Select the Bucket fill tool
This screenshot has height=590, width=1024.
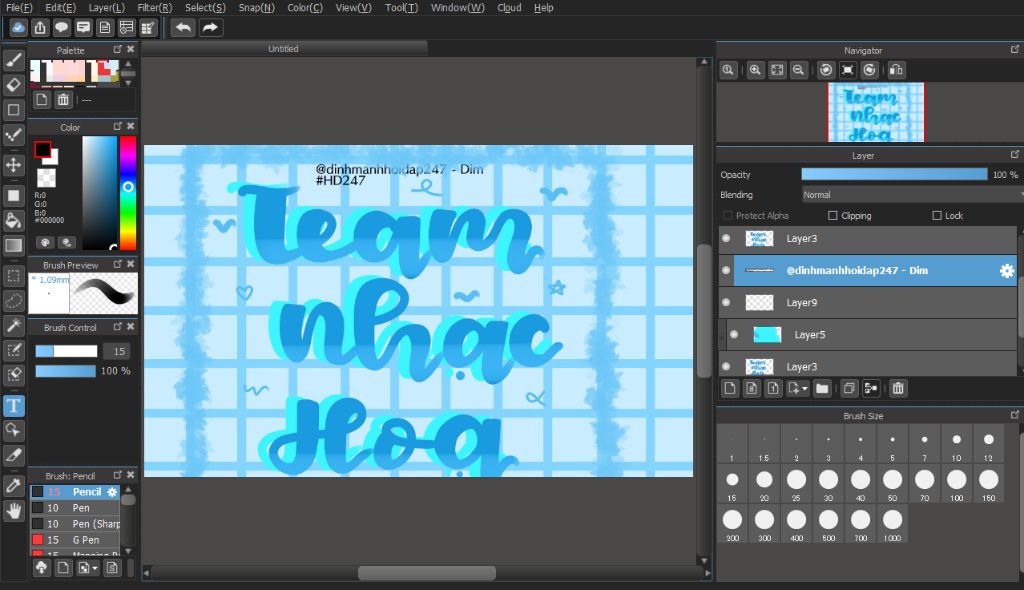(x=14, y=220)
